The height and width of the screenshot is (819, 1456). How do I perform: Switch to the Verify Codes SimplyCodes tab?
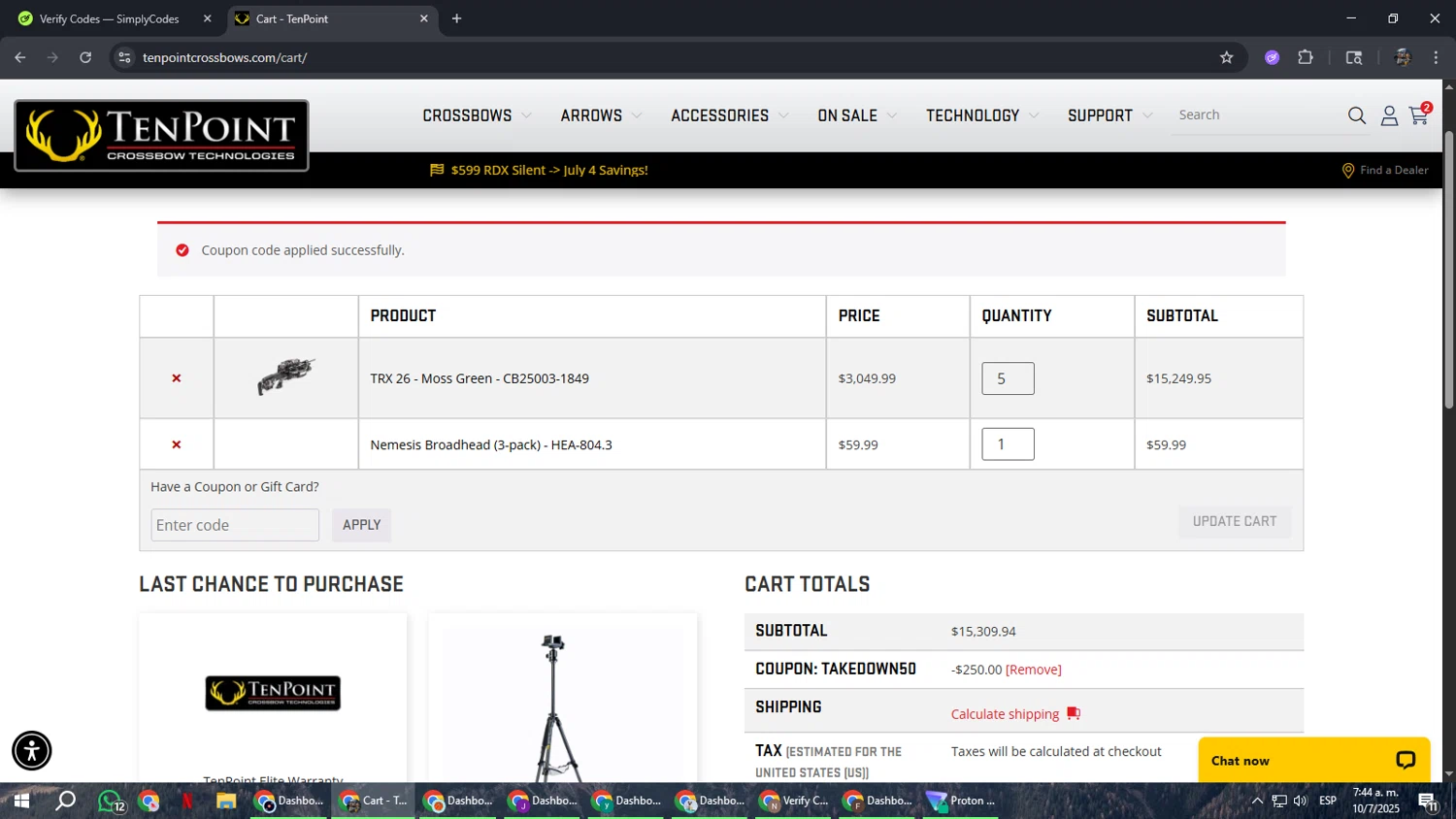coord(109,18)
